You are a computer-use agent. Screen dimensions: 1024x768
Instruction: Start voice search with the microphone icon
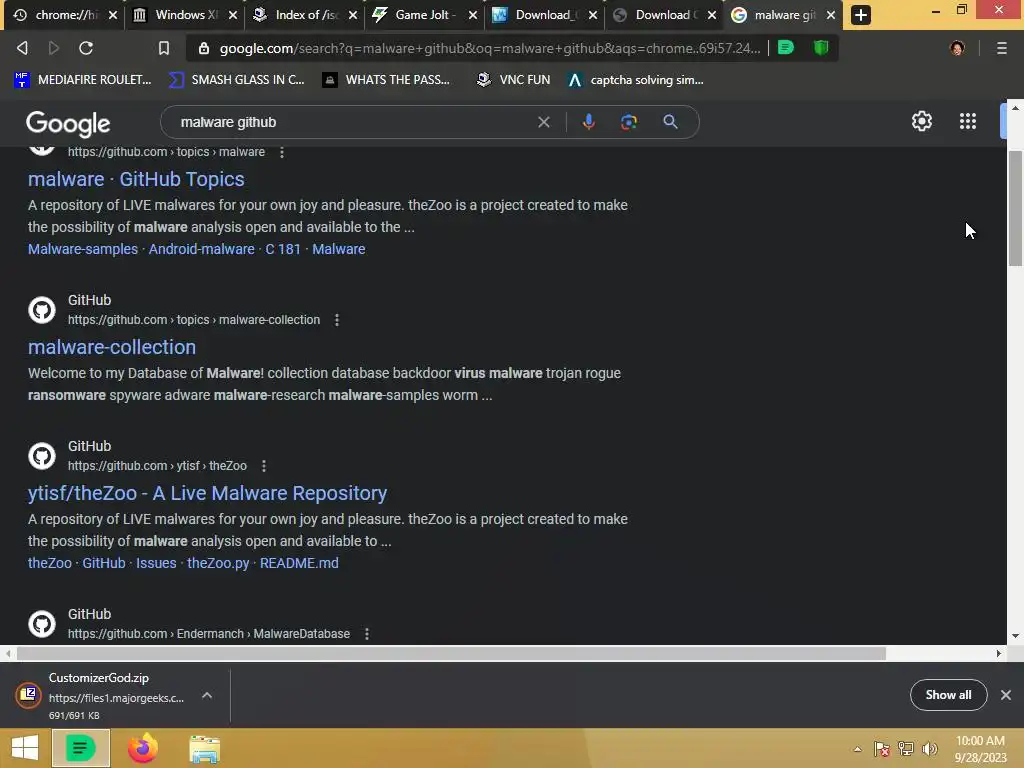coord(588,122)
